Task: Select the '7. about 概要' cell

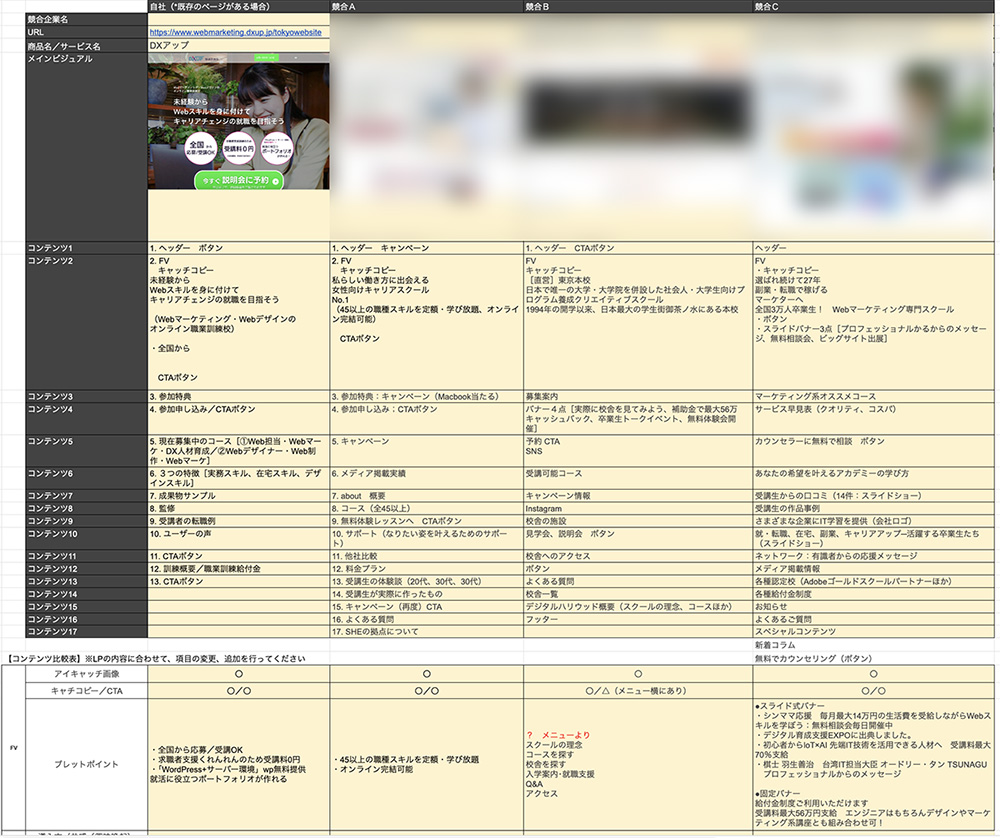Action: (x=427, y=496)
